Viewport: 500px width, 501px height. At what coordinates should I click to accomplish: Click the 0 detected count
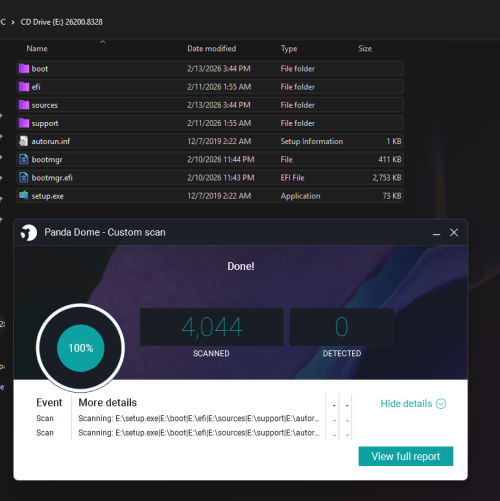(x=342, y=327)
